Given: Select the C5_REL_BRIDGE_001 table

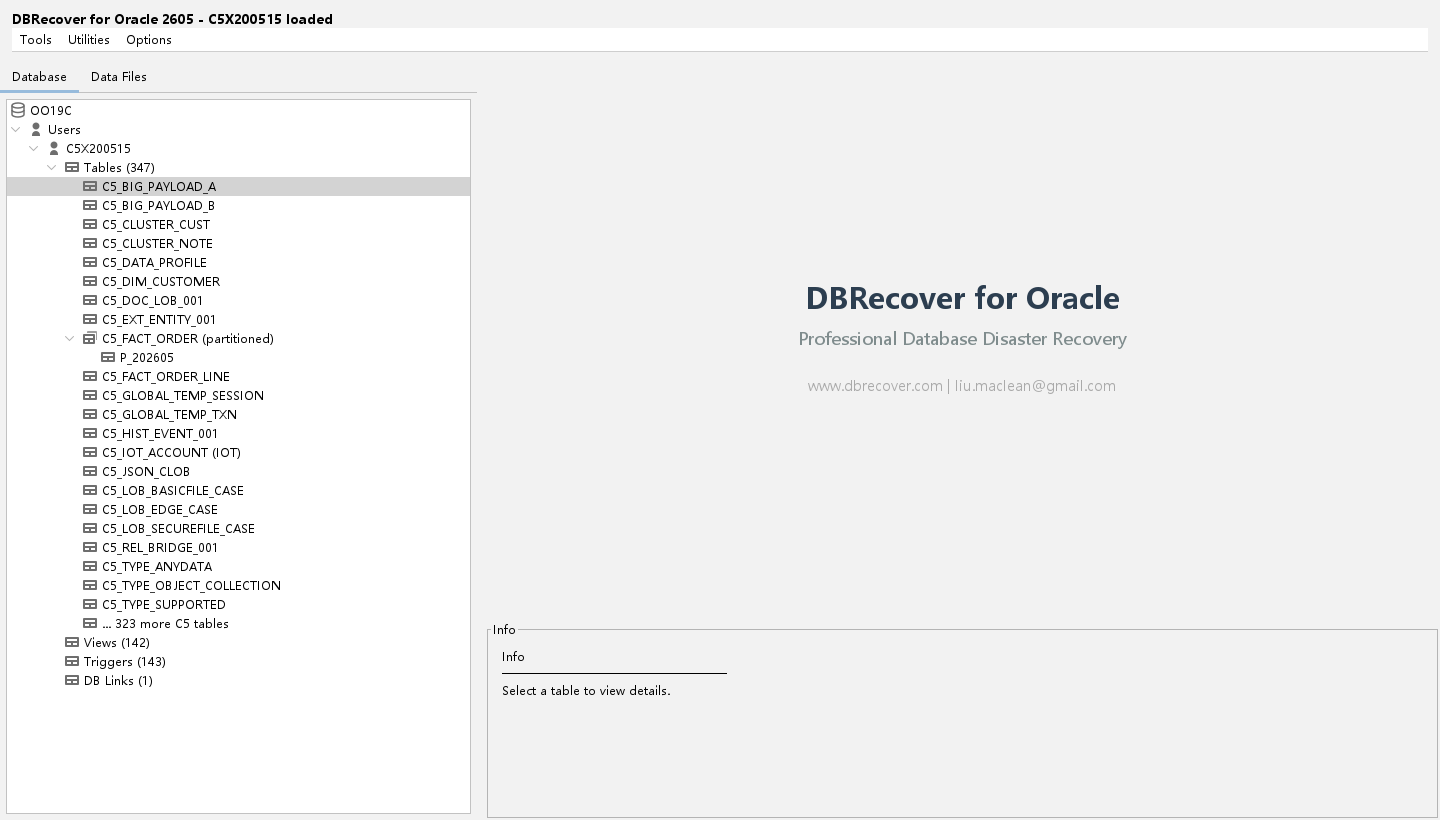Looking at the screenshot, I should (x=160, y=548).
